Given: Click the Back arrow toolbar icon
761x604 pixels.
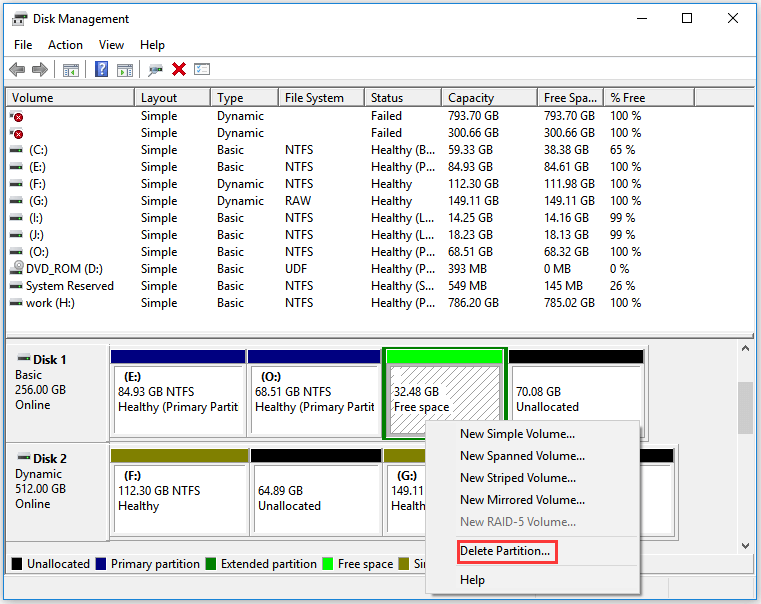Looking at the screenshot, I should (x=17, y=69).
